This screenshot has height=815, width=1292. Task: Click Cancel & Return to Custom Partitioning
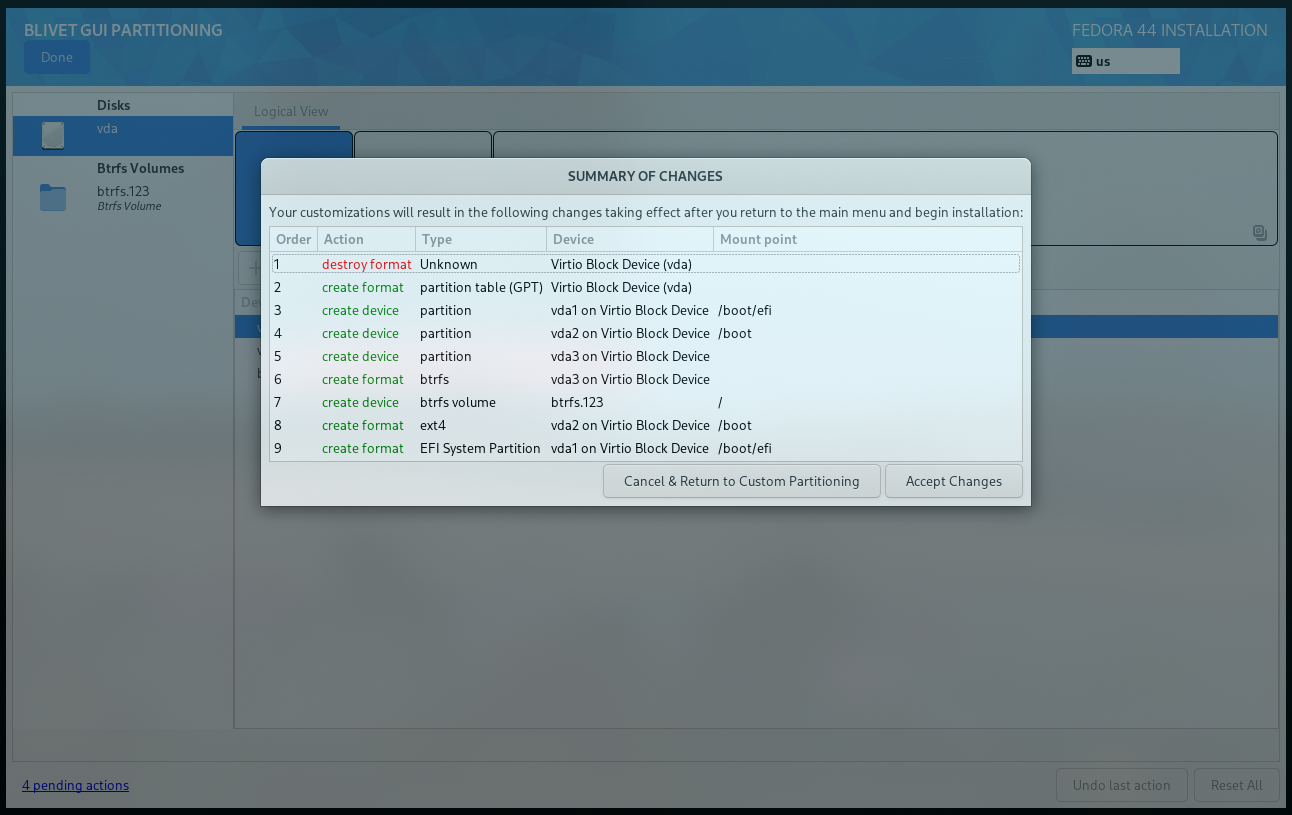741,481
